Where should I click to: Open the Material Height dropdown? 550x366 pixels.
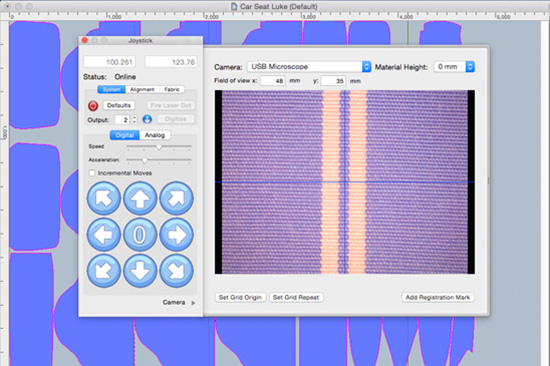click(x=454, y=67)
